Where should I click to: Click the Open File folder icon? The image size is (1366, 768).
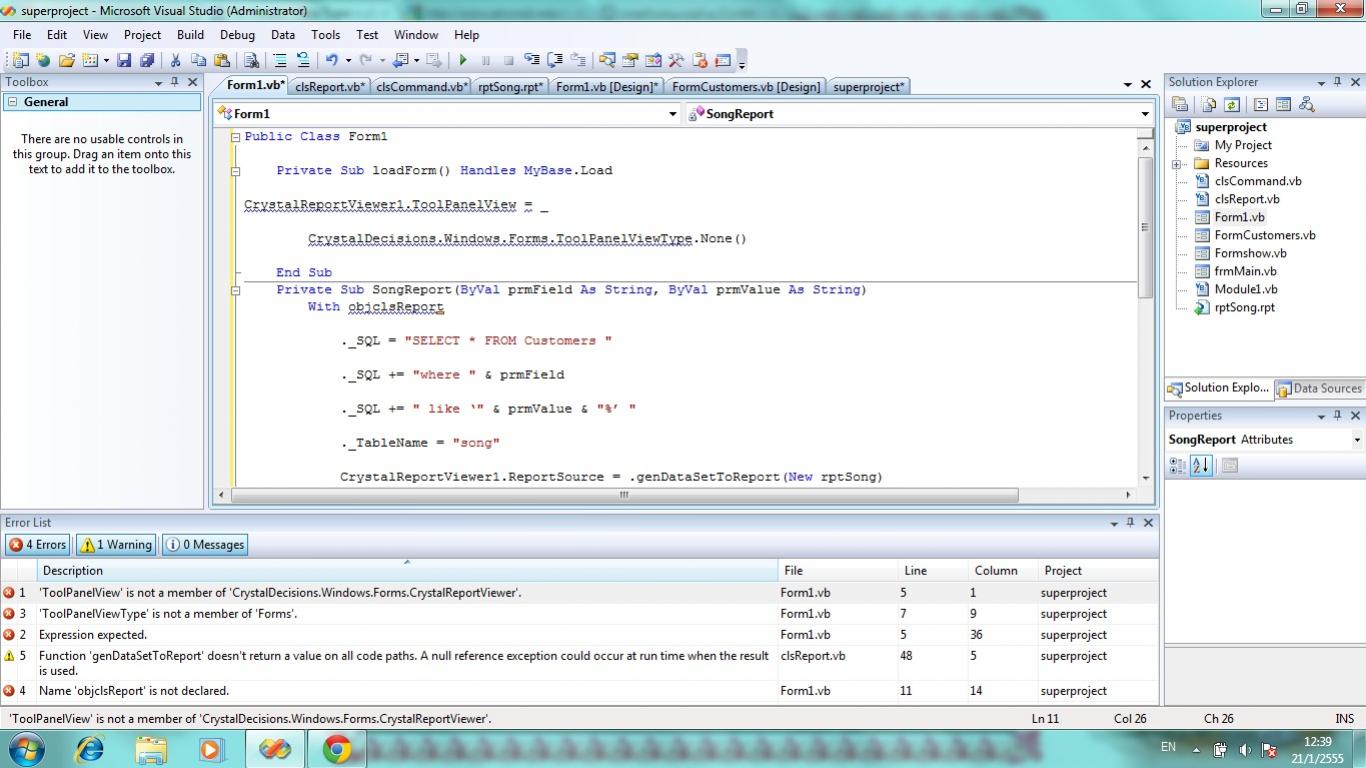66,60
